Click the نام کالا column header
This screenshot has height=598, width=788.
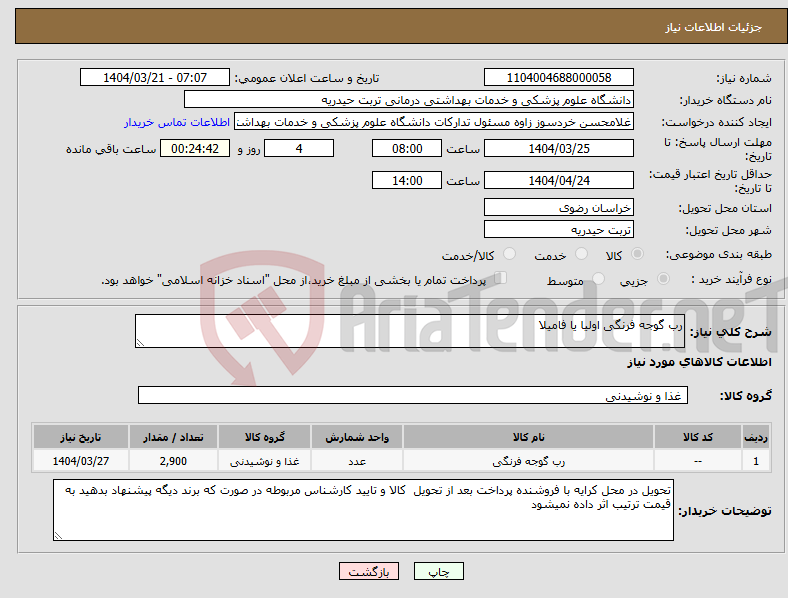coord(528,437)
